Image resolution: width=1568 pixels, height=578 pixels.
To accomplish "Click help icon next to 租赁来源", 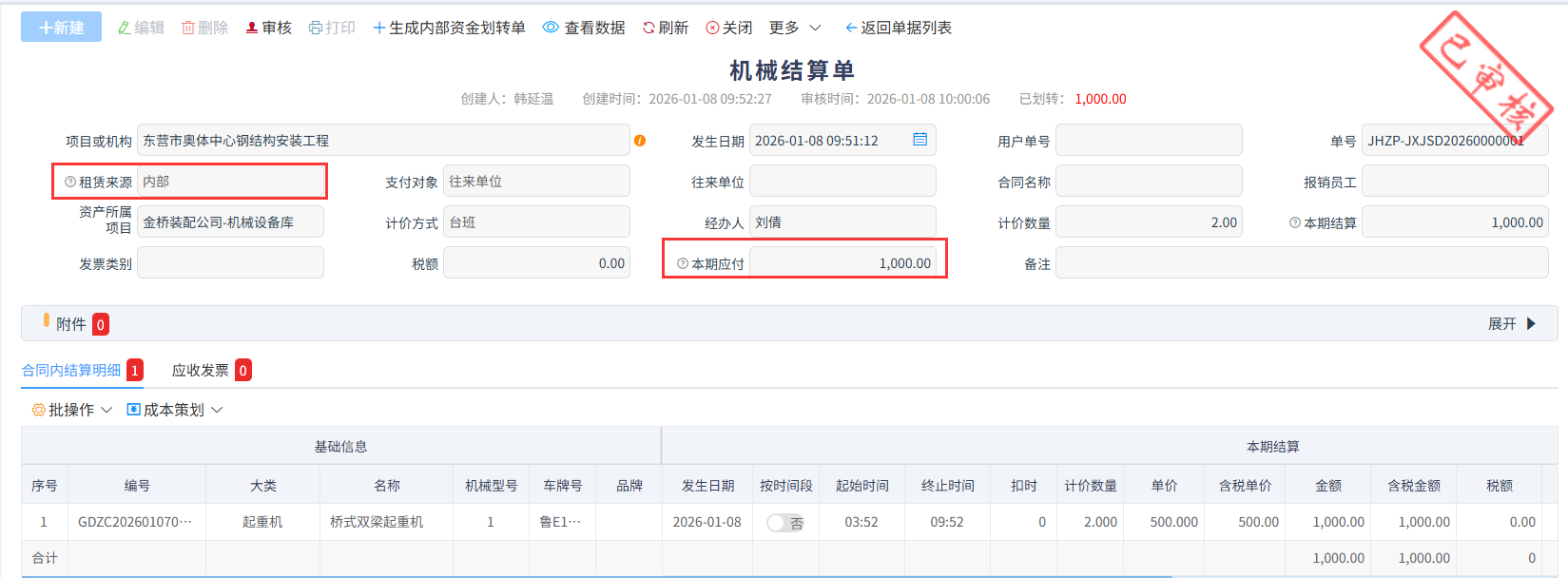I will [70, 182].
